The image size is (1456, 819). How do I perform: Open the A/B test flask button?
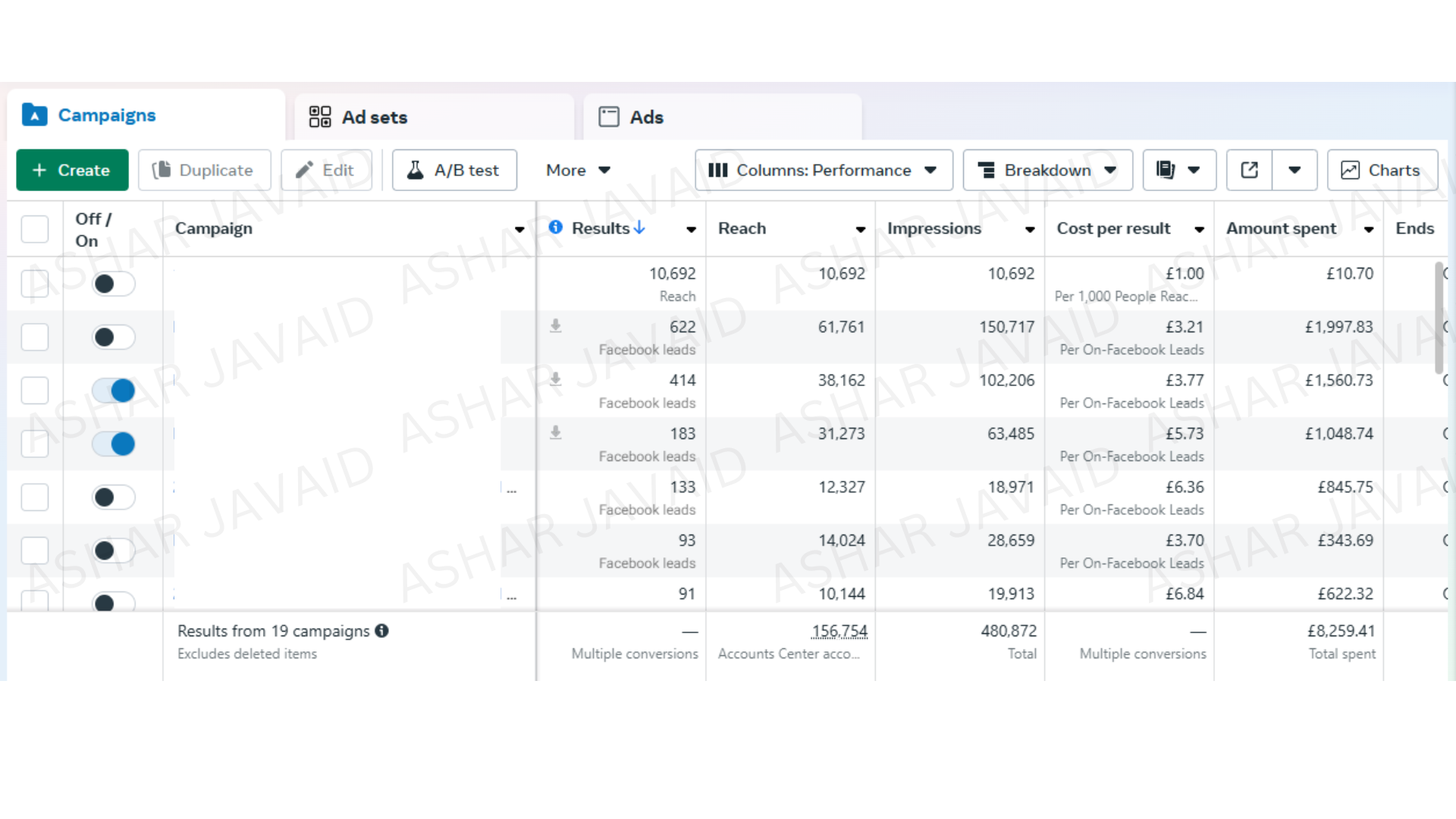tap(454, 170)
